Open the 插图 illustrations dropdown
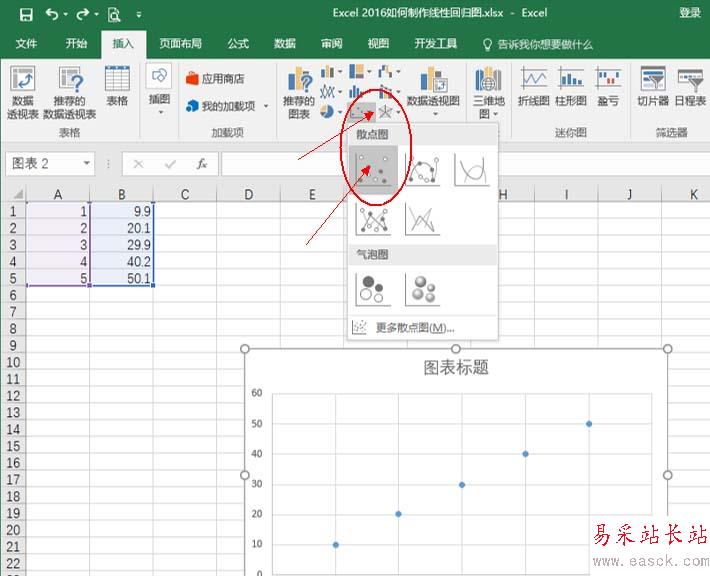 (159, 90)
